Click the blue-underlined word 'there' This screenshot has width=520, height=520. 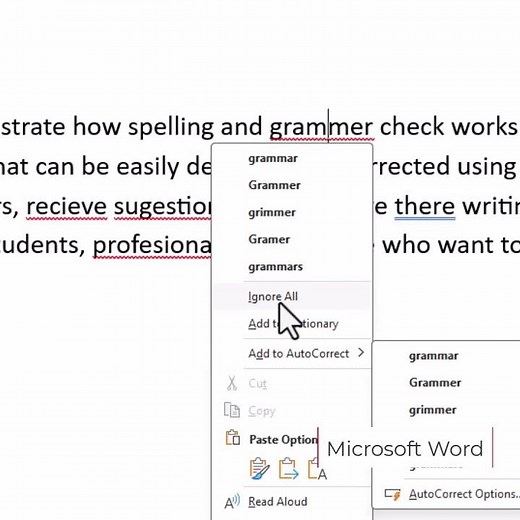pyautogui.click(x=425, y=207)
